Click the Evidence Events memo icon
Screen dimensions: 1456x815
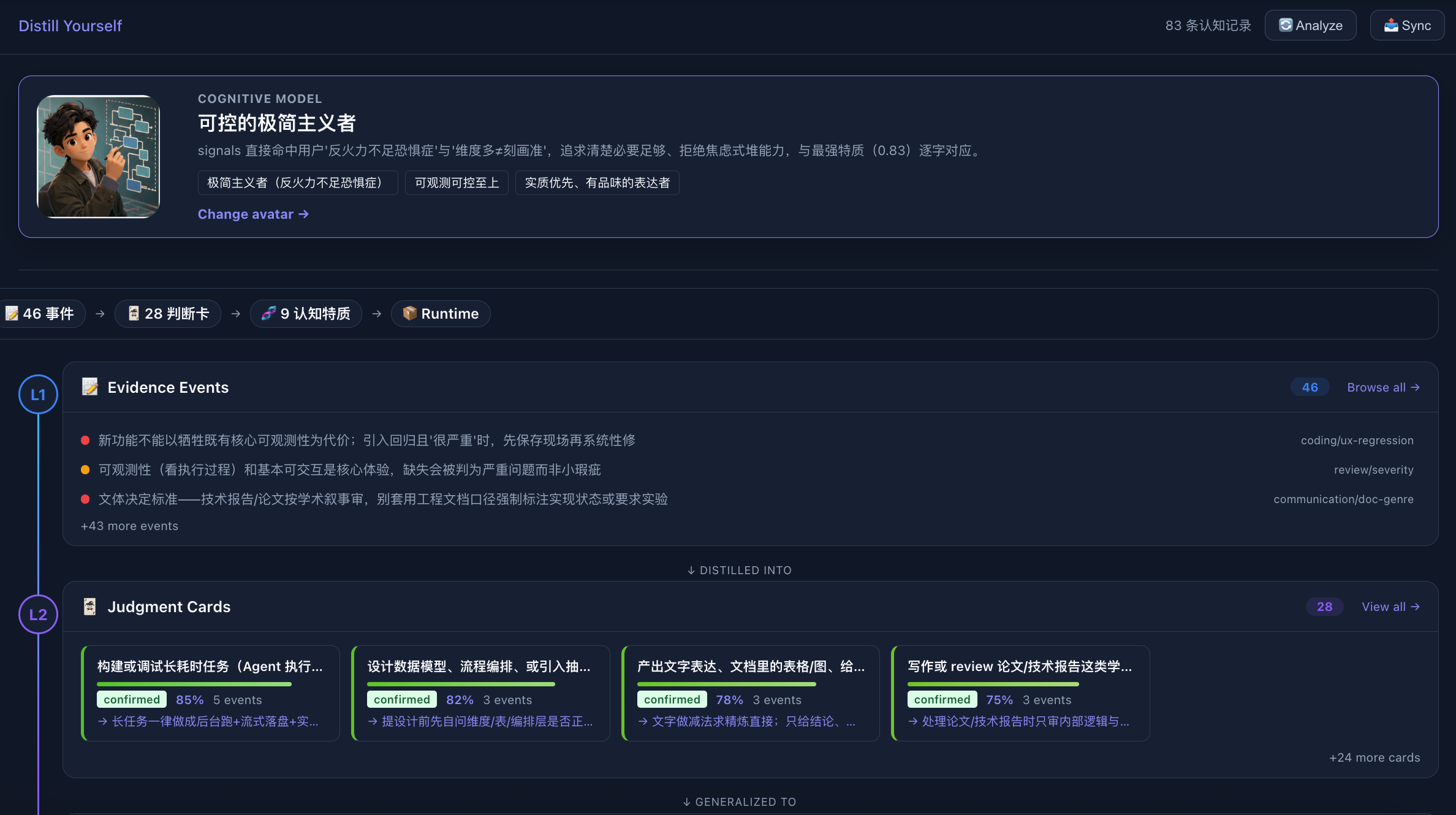pyautogui.click(x=90, y=387)
